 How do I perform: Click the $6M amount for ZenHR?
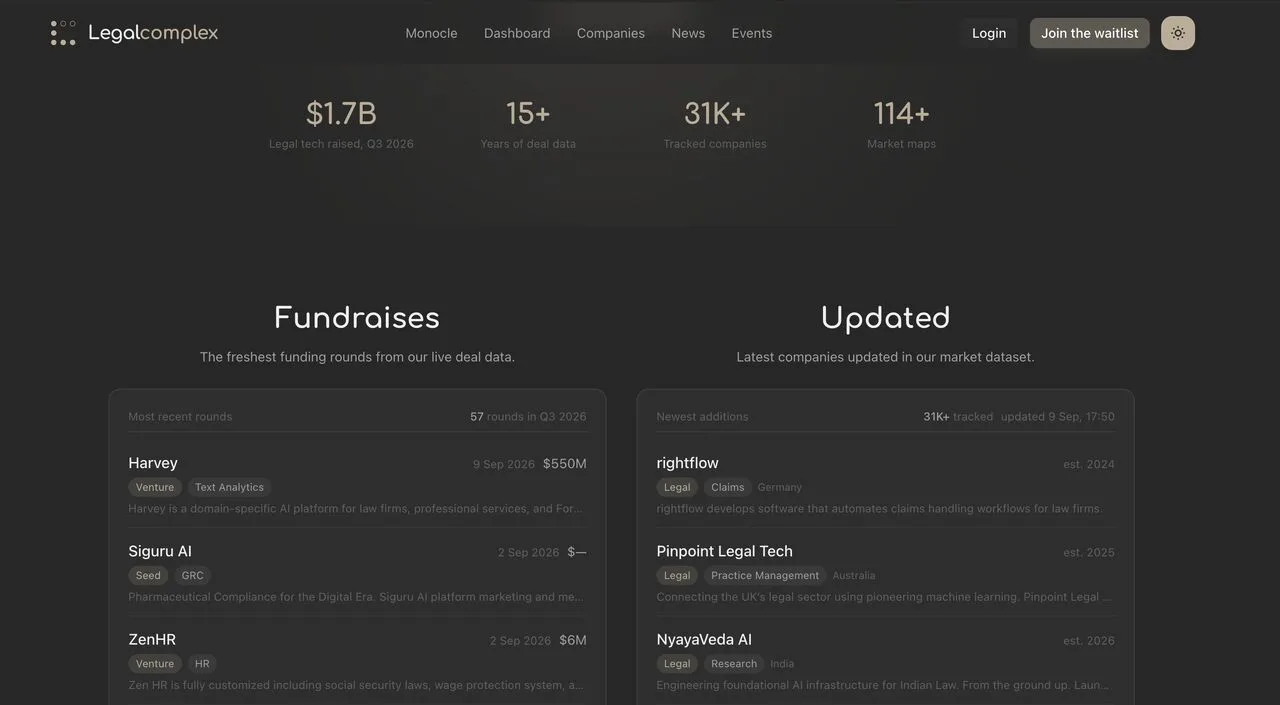click(573, 640)
